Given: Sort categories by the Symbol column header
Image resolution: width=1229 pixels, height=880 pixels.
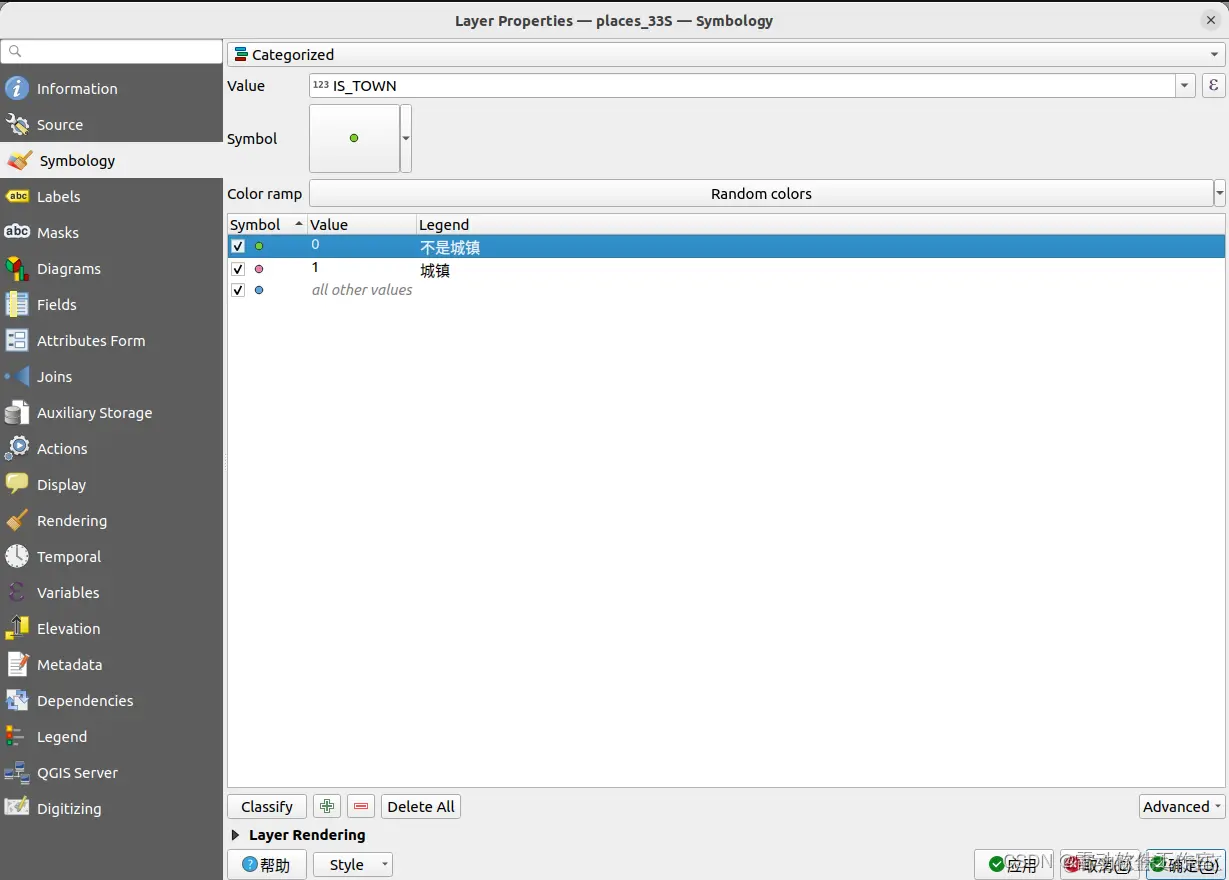Looking at the screenshot, I should (x=267, y=225).
